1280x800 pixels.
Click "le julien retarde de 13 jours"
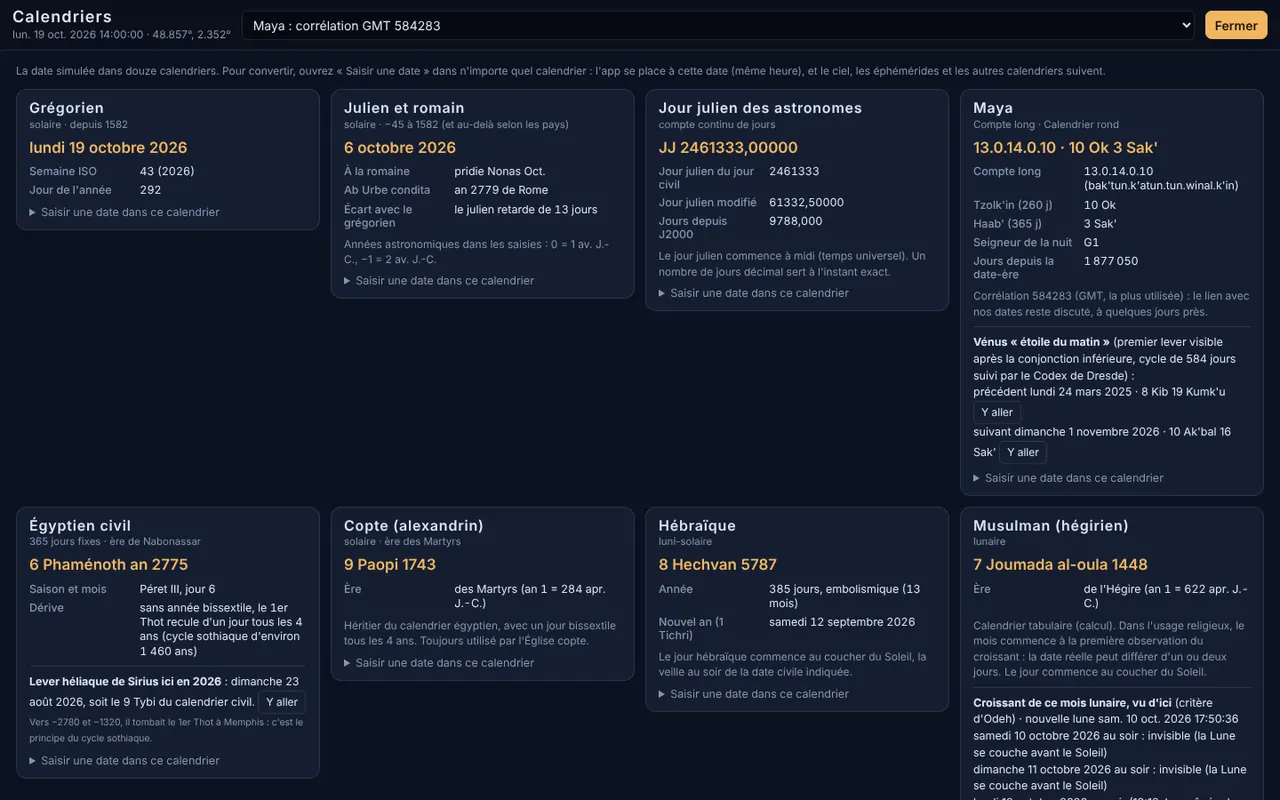coord(526,209)
